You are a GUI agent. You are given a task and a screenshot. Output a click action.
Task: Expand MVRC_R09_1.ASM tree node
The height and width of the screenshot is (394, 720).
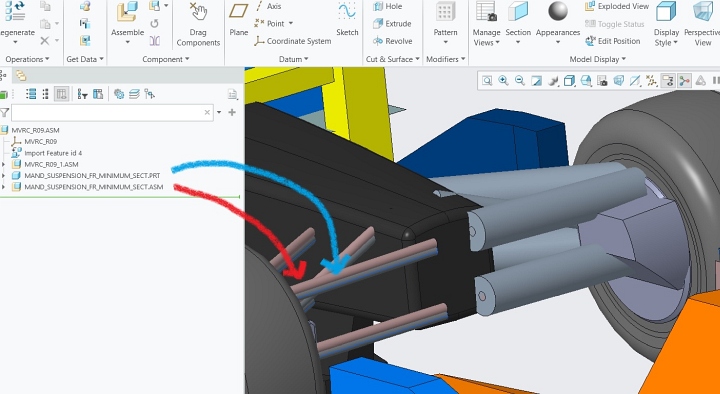pyautogui.click(x=4, y=164)
